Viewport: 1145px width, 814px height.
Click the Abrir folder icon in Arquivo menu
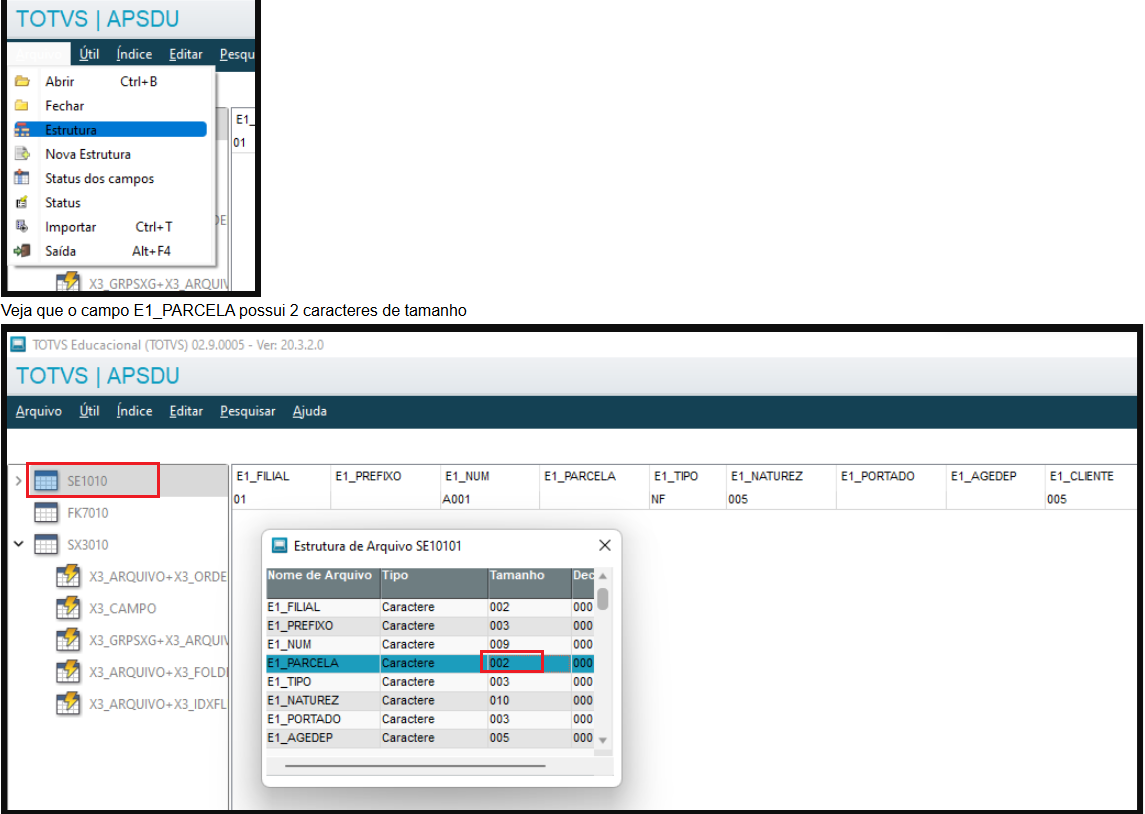pos(22,81)
